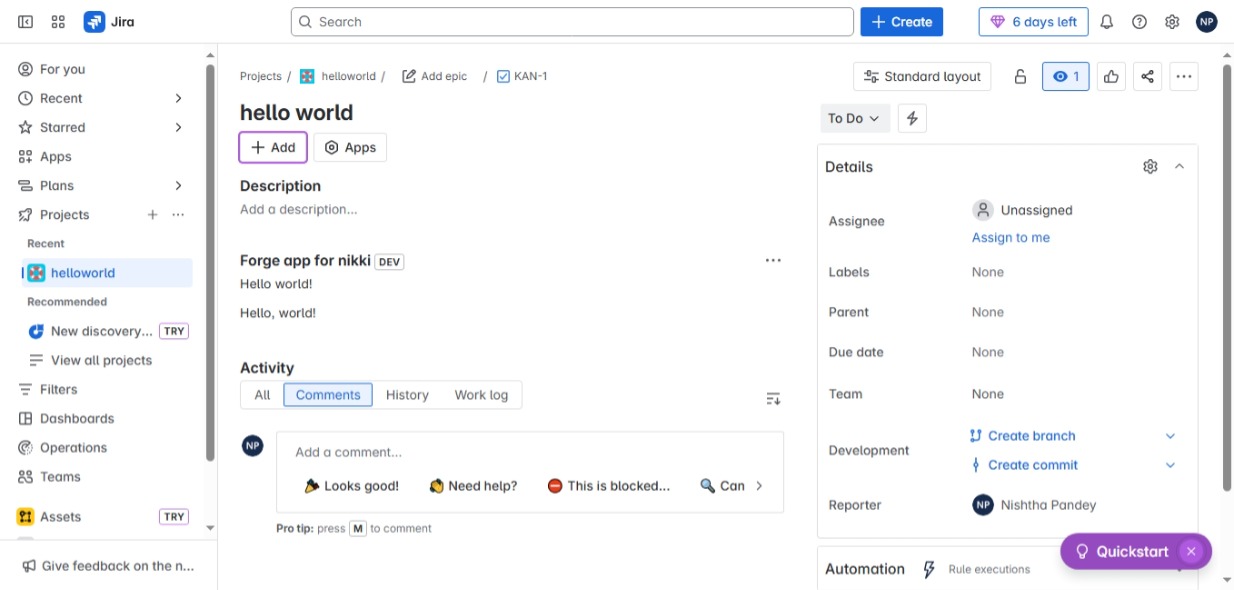Select the All activity tab
Image resolution: width=1234 pixels, height=590 pixels.
[x=262, y=395]
